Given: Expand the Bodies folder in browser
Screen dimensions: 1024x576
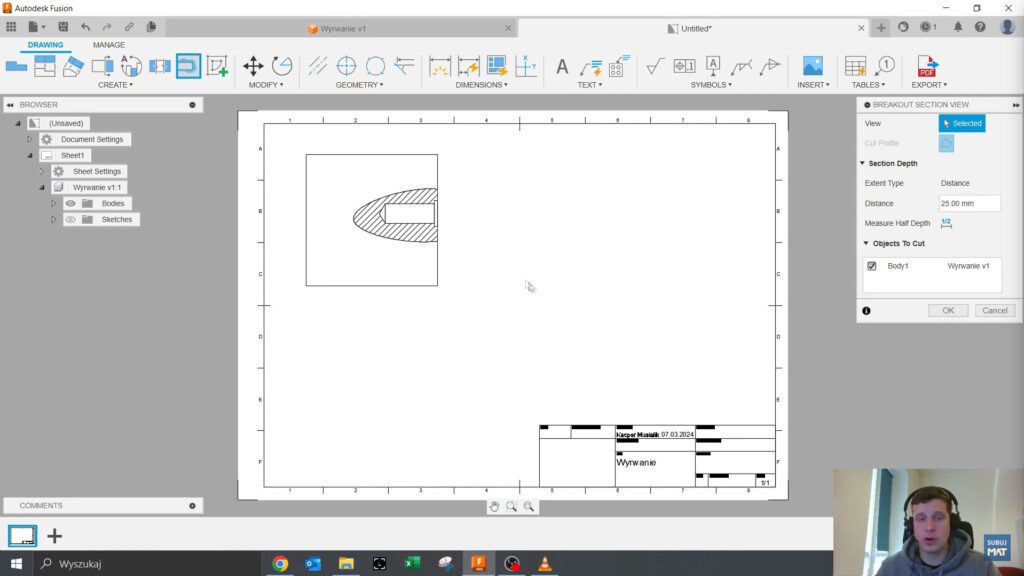Looking at the screenshot, I should pyautogui.click(x=53, y=203).
